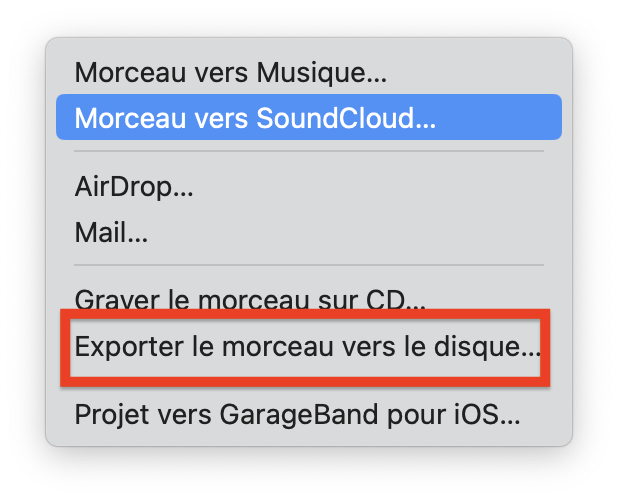Click the Mail… share option
The height and width of the screenshot is (500, 618).
point(309,232)
